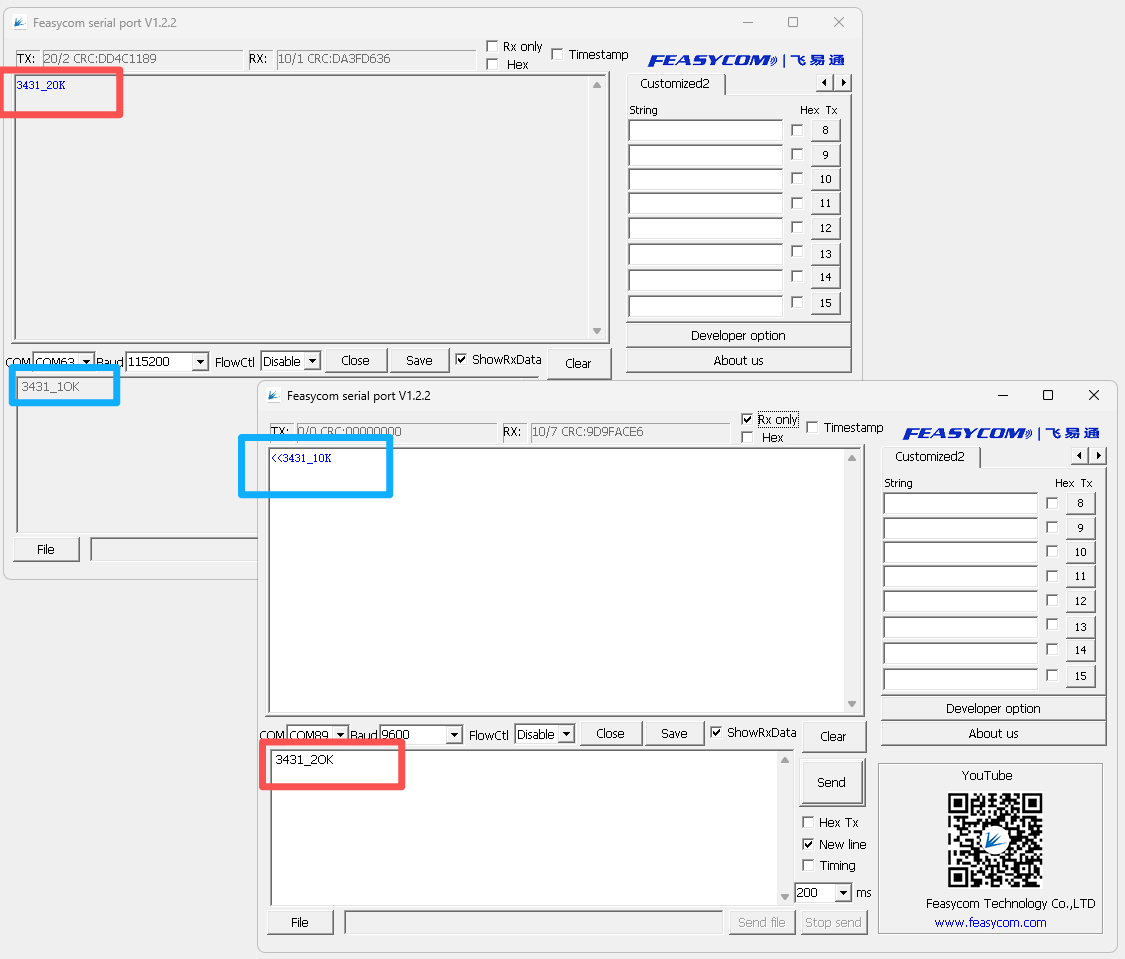This screenshot has height=959, width=1125.
Task: Click the YouTube QR code
Action: point(996,840)
